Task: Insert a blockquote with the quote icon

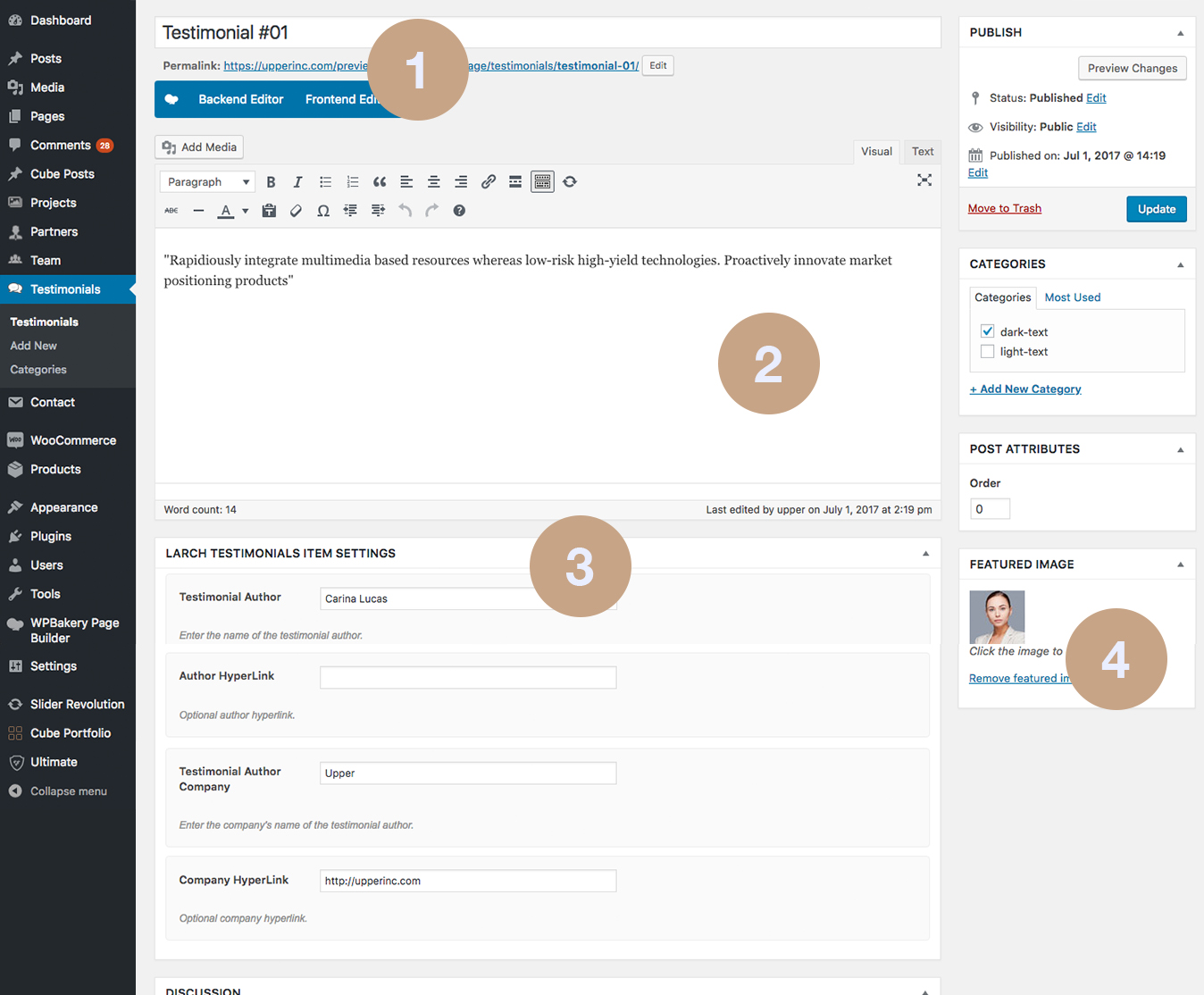Action: coord(380,182)
